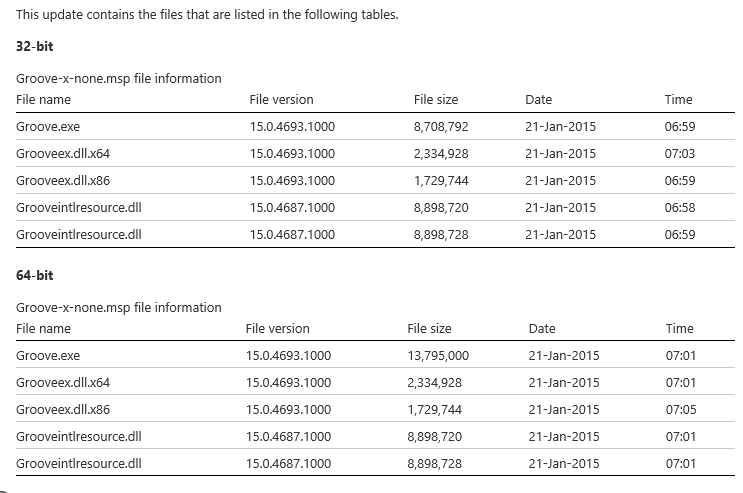The width and height of the screenshot is (743, 493).
Task: Click Groove.exe in the 32-bit table
Action: click(x=48, y=127)
